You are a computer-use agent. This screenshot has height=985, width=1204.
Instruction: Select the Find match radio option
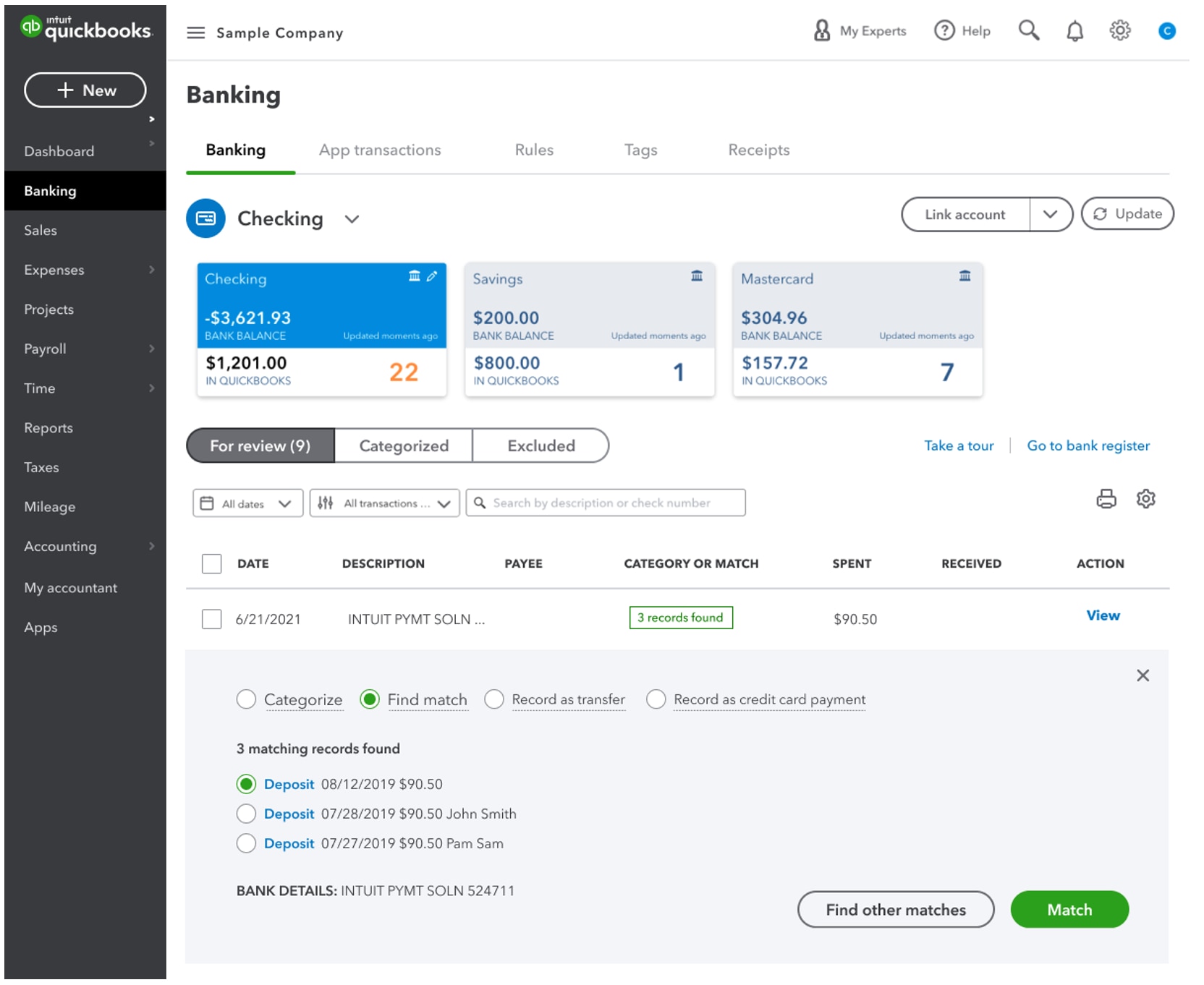[x=370, y=699]
